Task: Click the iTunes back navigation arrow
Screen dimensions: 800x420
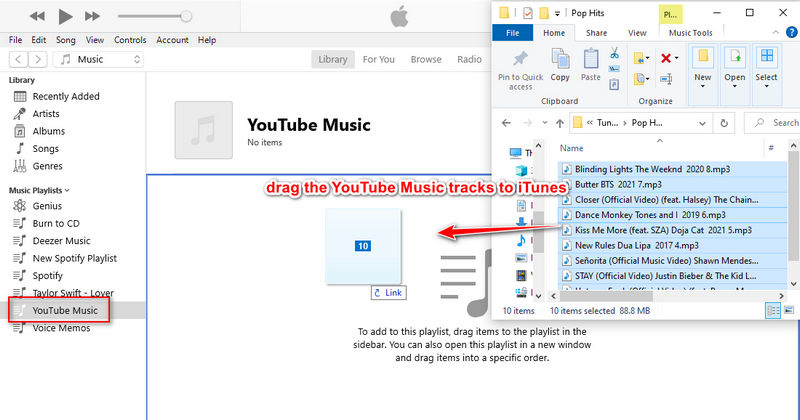Action: 18,59
